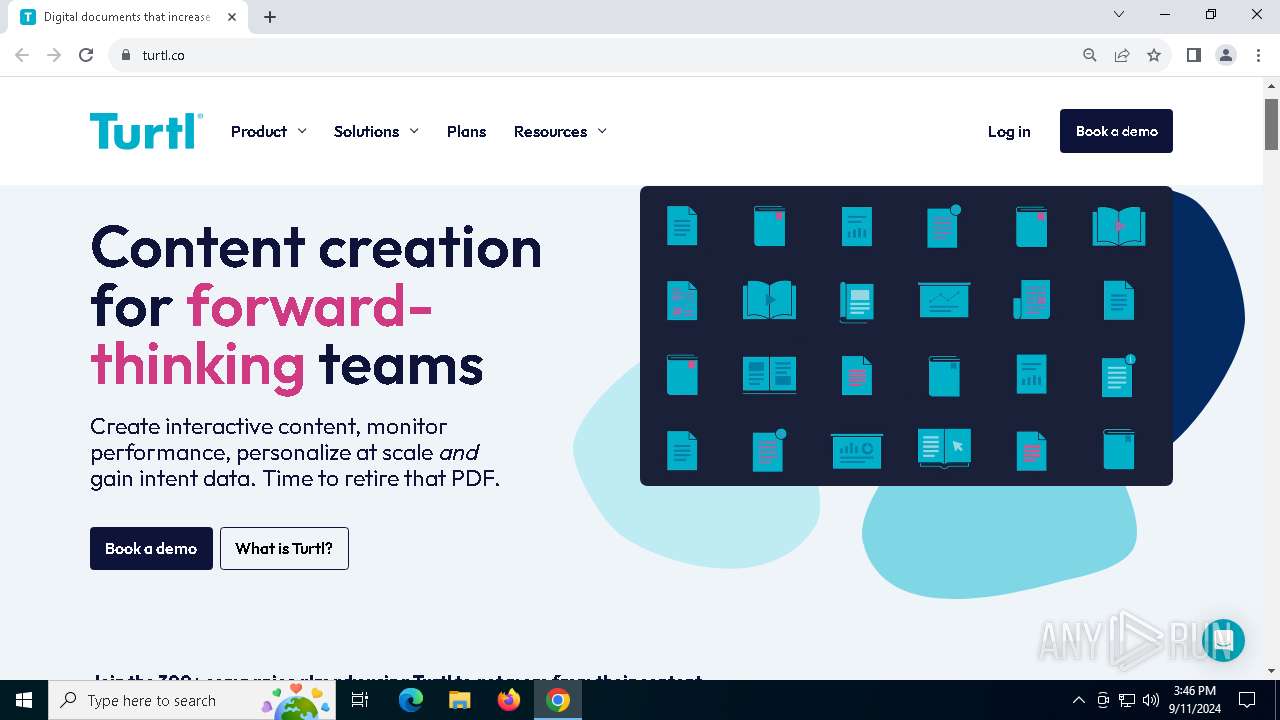The image size is (1280, 720).
Task: Click the Type here to search box
Action: pyautogui.click(x=192, y=700)
